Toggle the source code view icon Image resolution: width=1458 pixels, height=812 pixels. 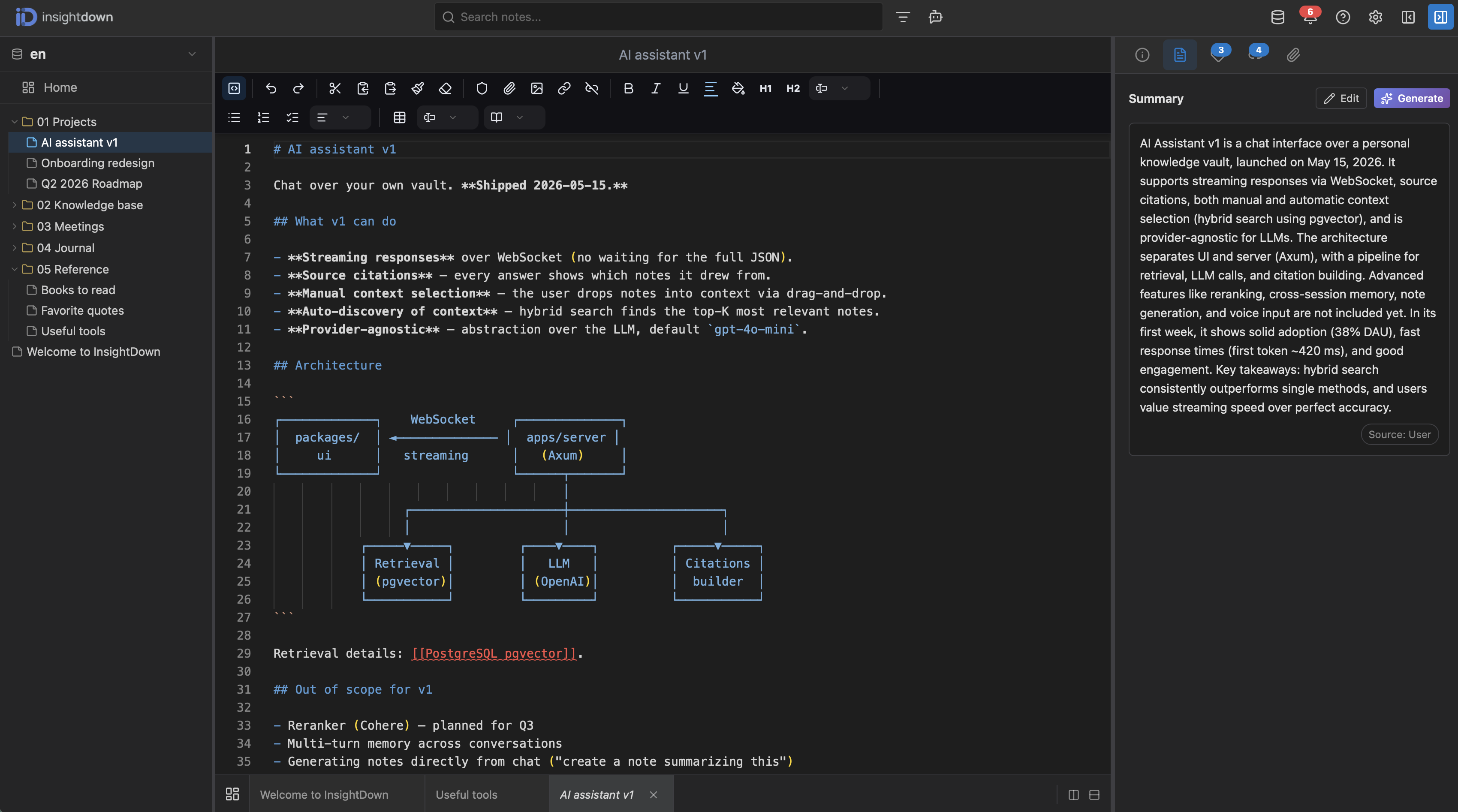(234, 88)
